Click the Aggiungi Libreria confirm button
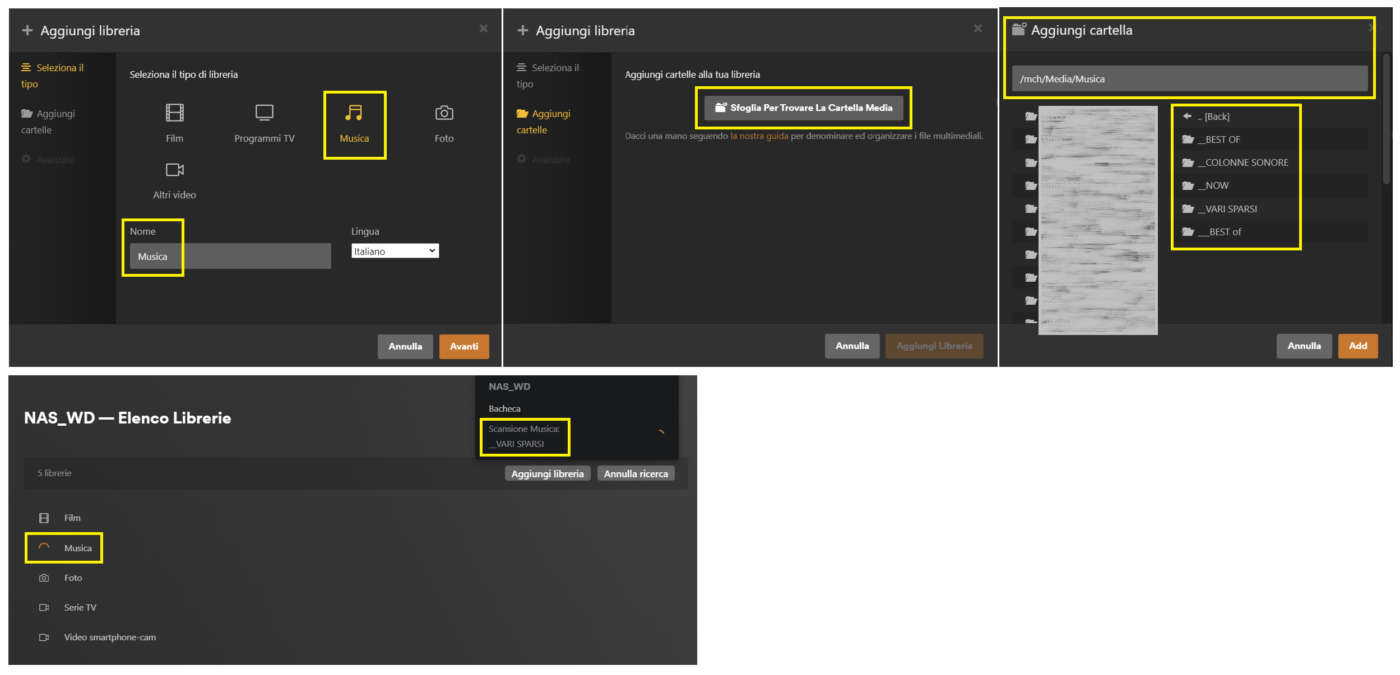The height and width of the screenshot is (675, 1400). click(934, 346)
